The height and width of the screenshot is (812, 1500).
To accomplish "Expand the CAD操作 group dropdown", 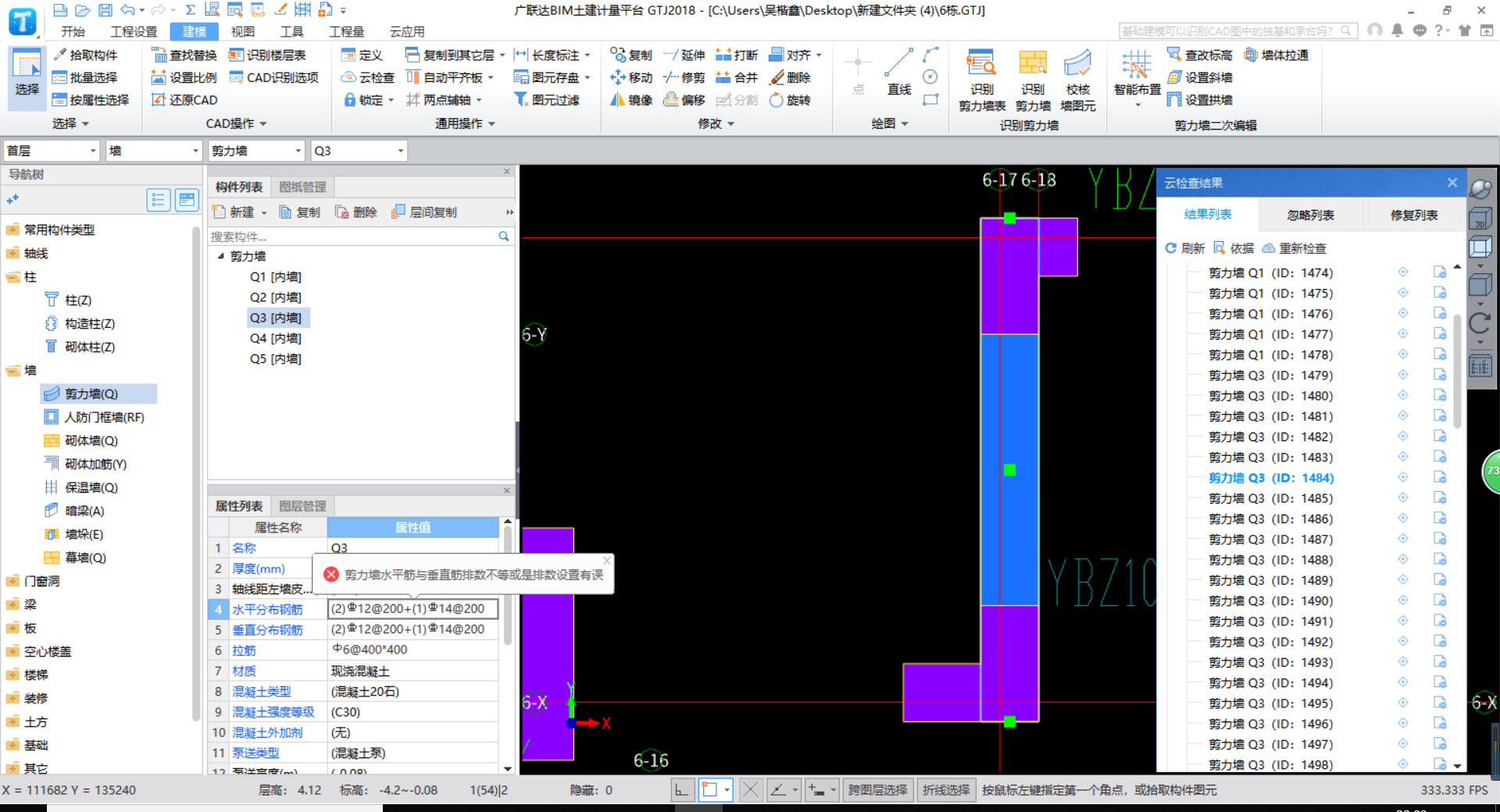I will (237, 123).
